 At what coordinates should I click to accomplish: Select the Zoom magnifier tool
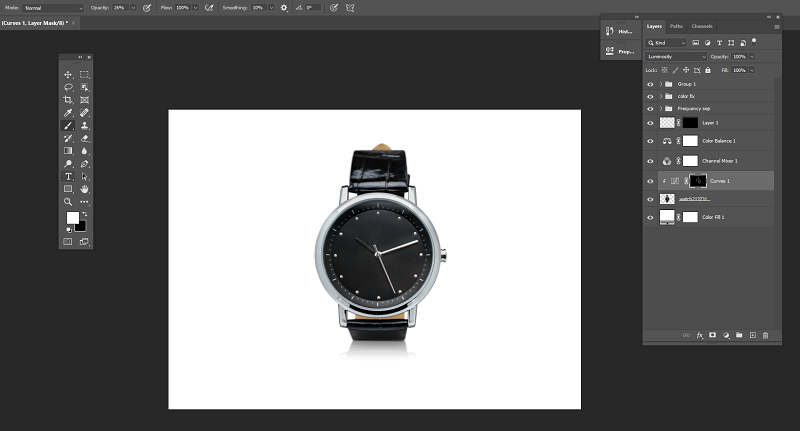pos(68,201)
